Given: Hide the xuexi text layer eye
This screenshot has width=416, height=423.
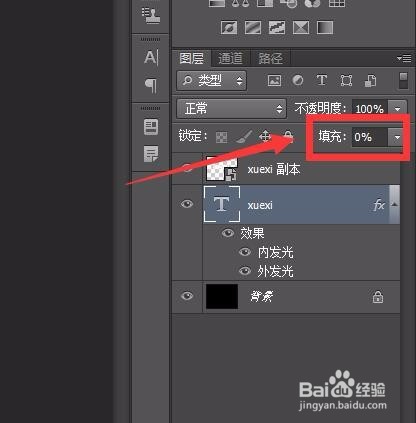Looking at the screenshot, I should 187,204.
